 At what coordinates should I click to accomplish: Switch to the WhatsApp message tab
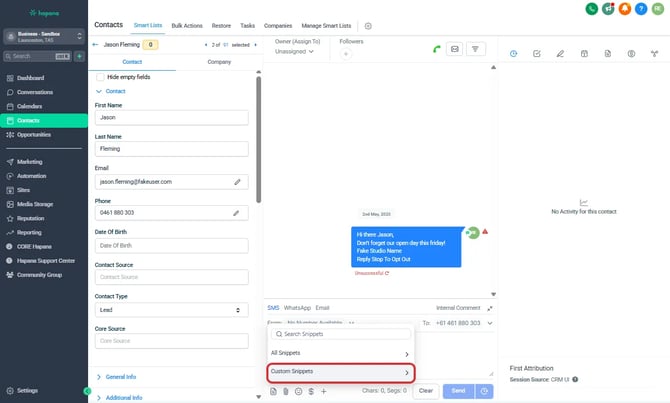click(297, 307)
